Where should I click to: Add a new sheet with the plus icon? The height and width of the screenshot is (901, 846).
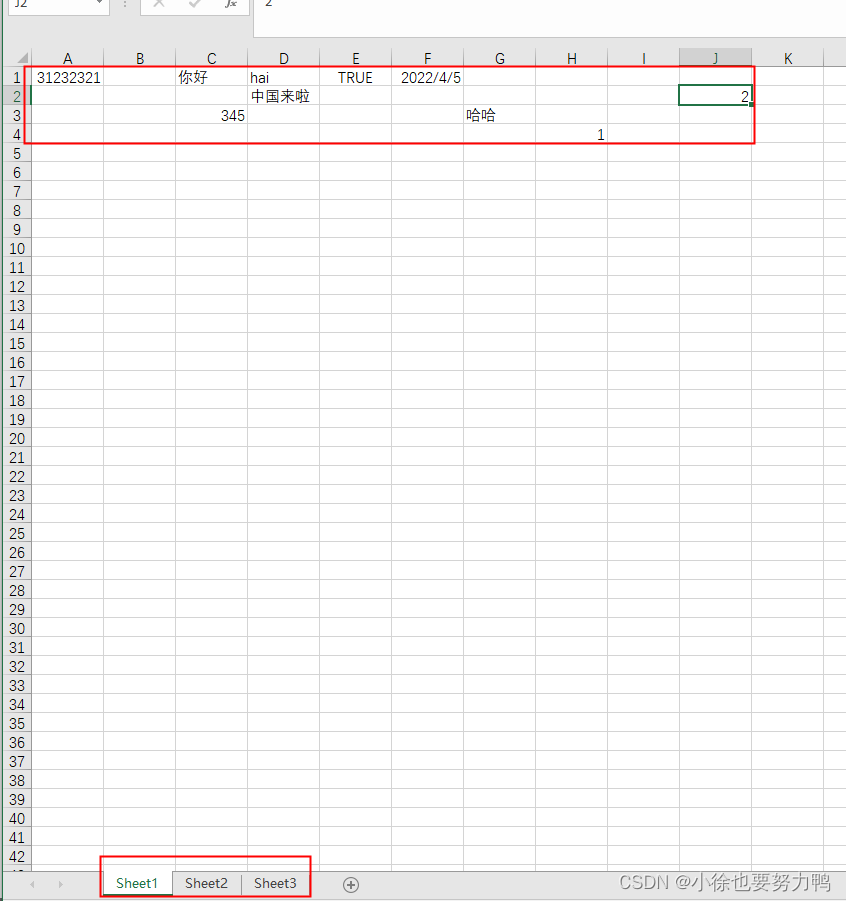click(351, 884)
